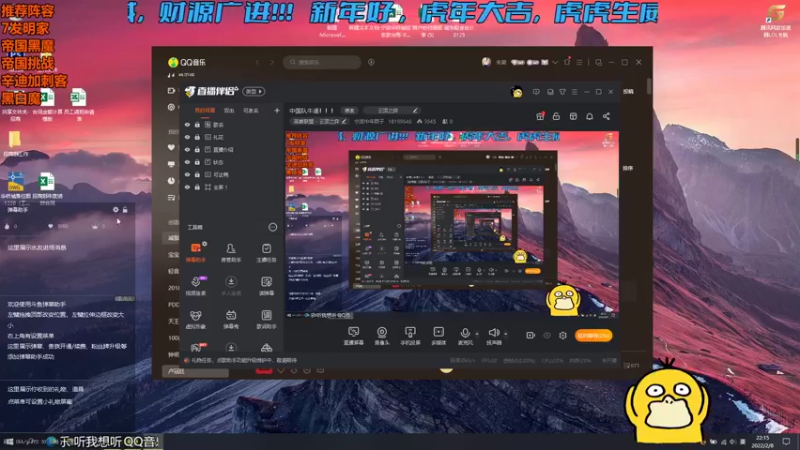Viewport: 800px width, 450px height.
Task: Open stream settings gear icon
Action: (x=563, y=335)
